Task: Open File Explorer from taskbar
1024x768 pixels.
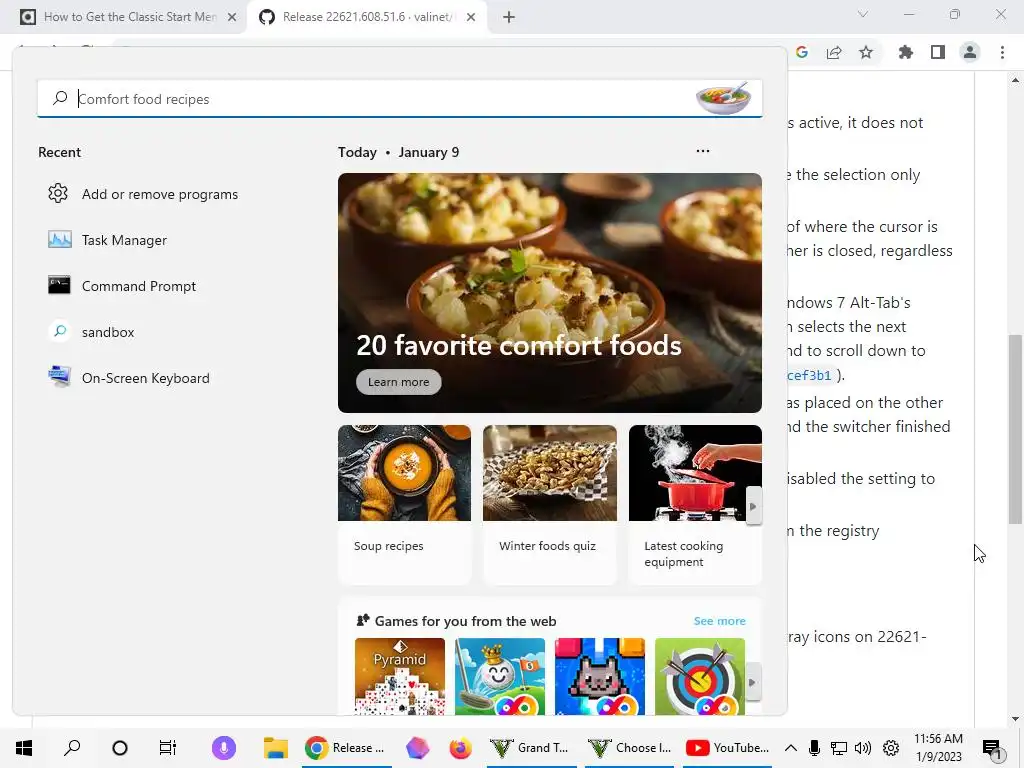Action: pos(276,748)
